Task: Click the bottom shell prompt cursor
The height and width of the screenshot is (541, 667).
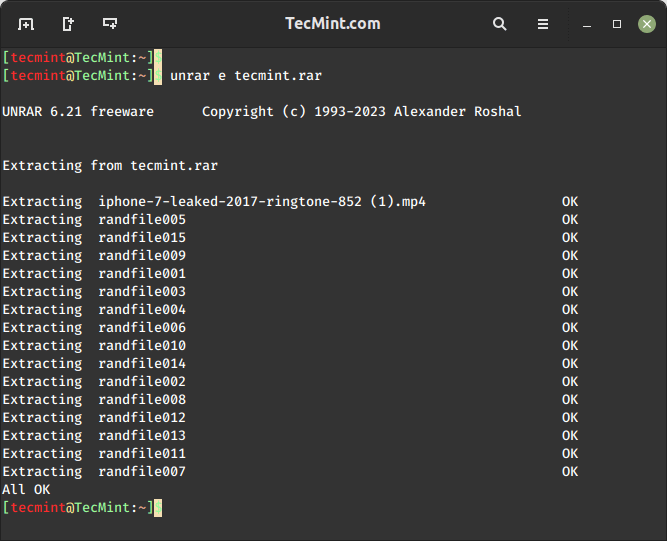Action: click(158, 508)
